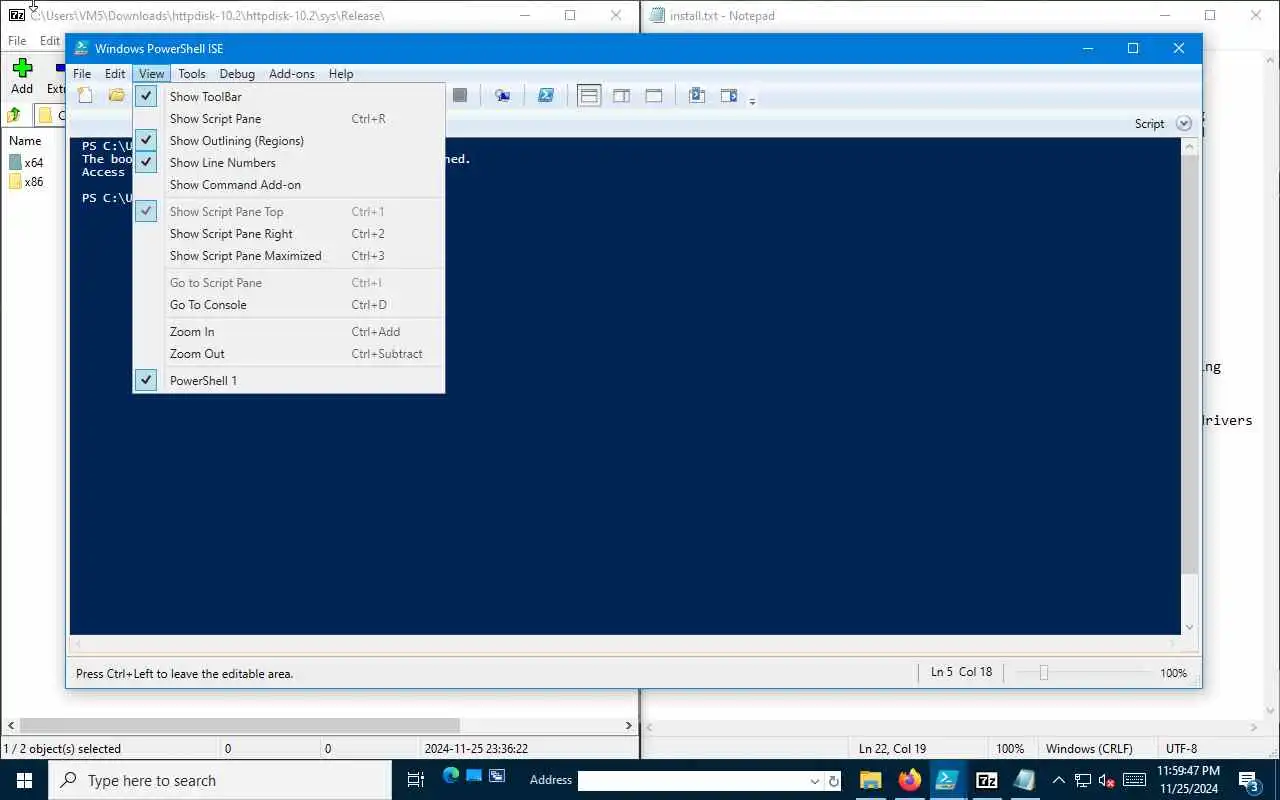Select Show Script Pane Top layout icon
Viewport: 1280px width, 800px height.
tap(589, 96)
